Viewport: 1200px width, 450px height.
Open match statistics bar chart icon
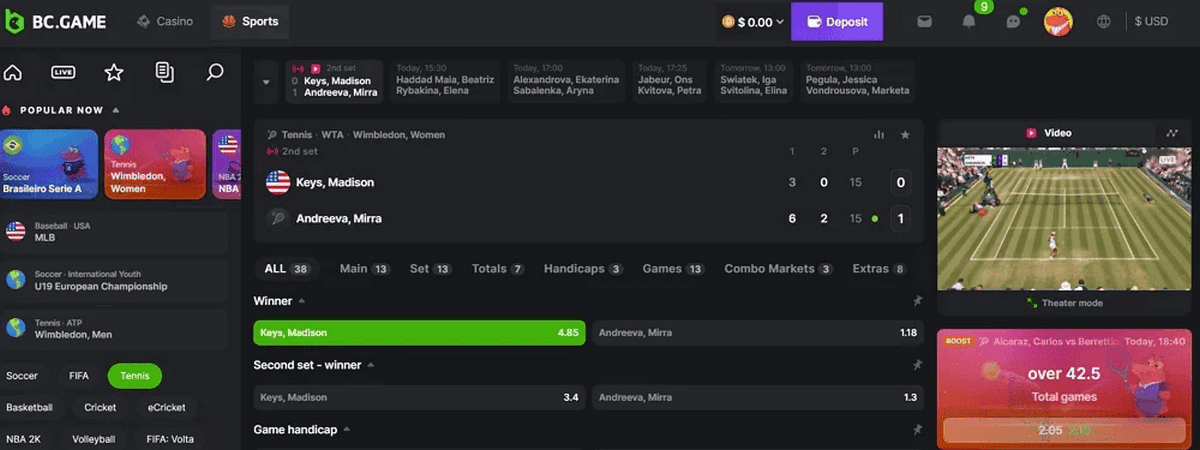tap(879, 135)
